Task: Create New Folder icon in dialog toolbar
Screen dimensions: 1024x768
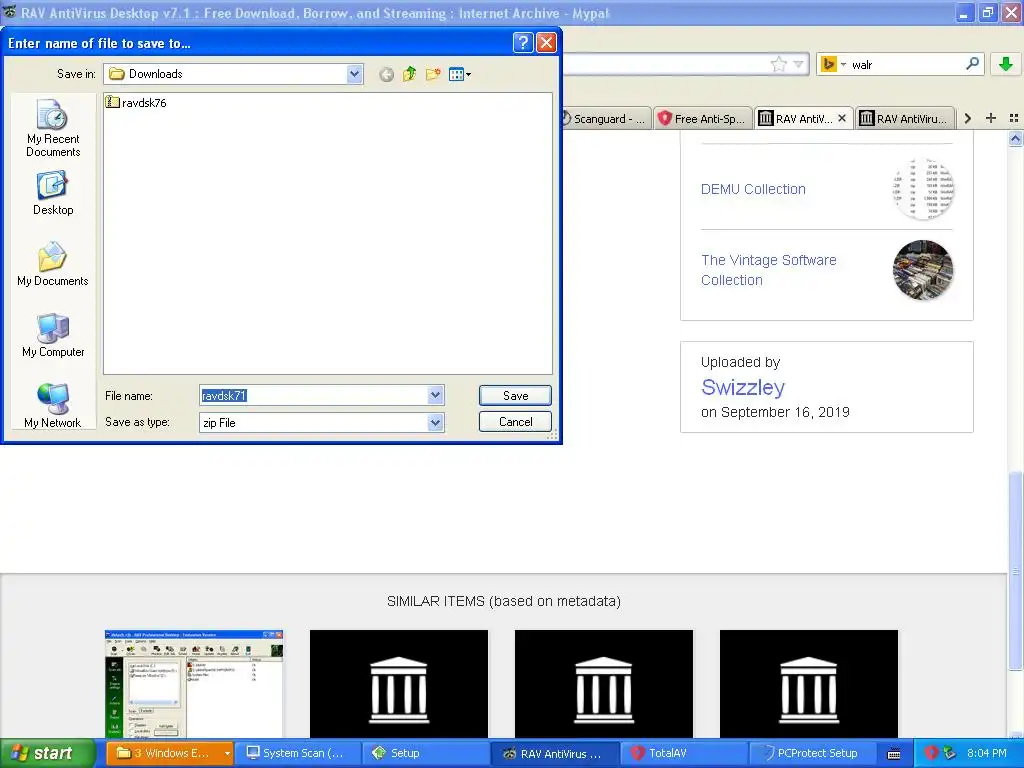Action: click(x=432, y=74)
